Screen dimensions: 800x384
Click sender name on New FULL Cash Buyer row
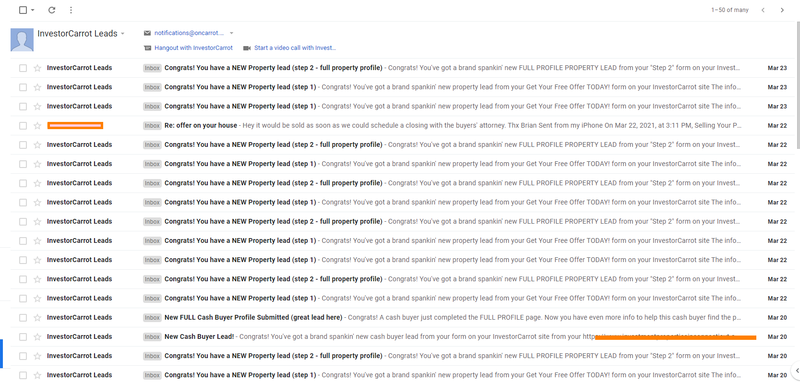click(79, 317)
